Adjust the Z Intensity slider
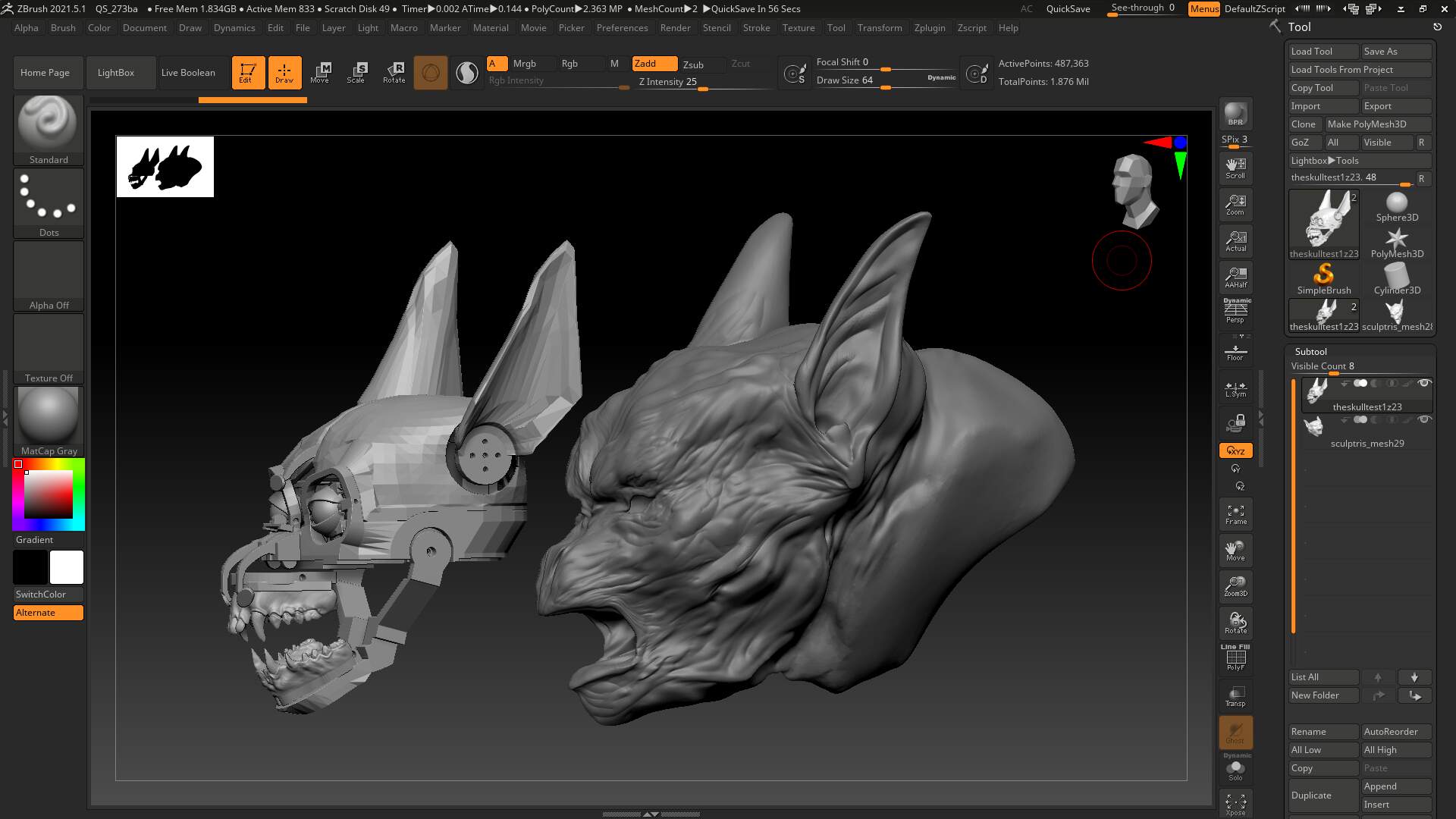Viewport: 1456px width, 819px height. (x=703, y=82)
